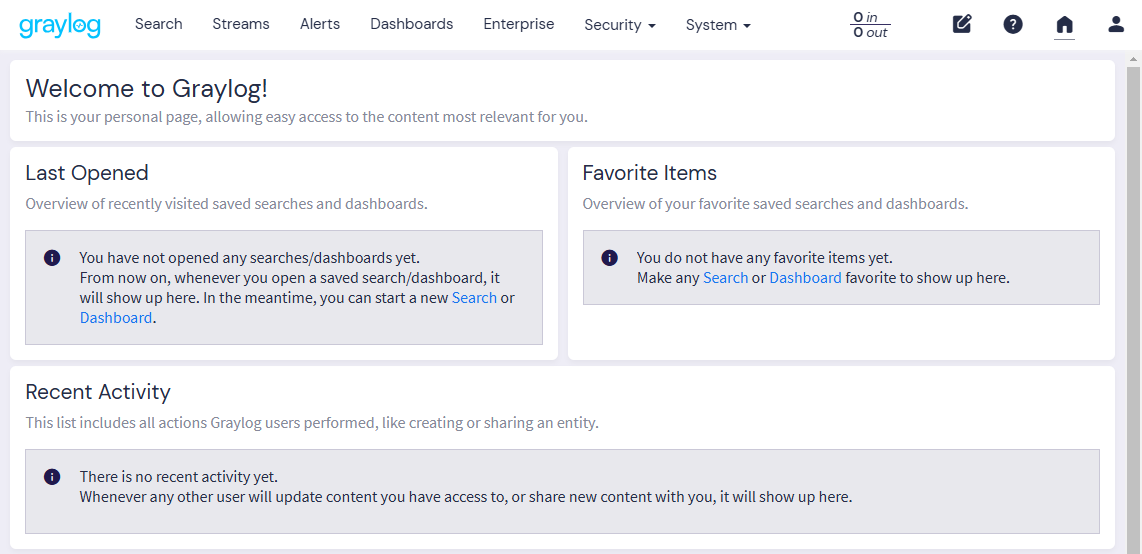Go to the home start page icon
Viewport: 1142px width, 554px height.
point(1064,24)
